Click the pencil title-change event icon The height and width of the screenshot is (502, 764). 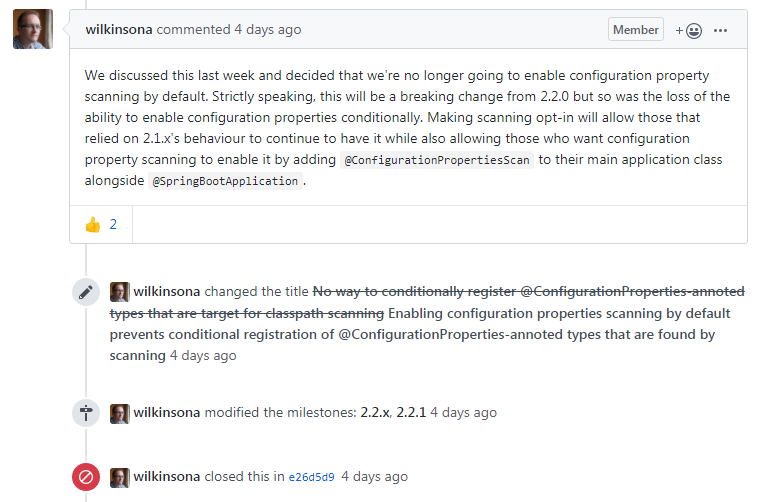click(86, 292)
